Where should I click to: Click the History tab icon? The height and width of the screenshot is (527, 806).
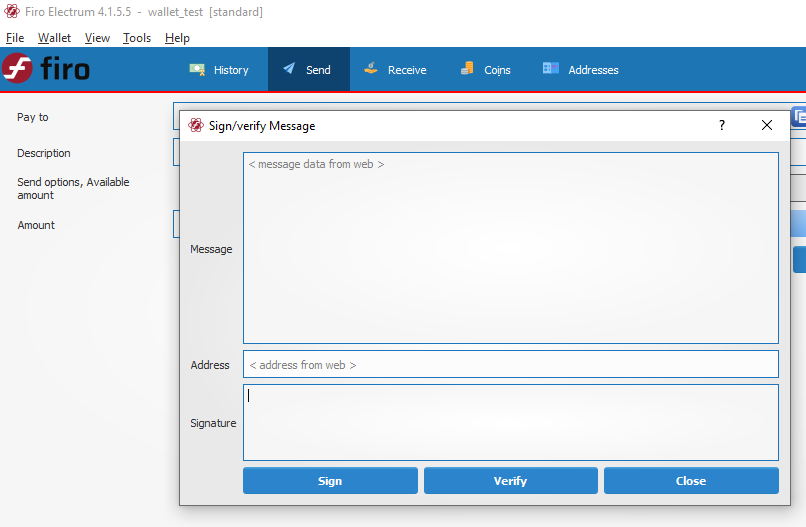point(197,70)
